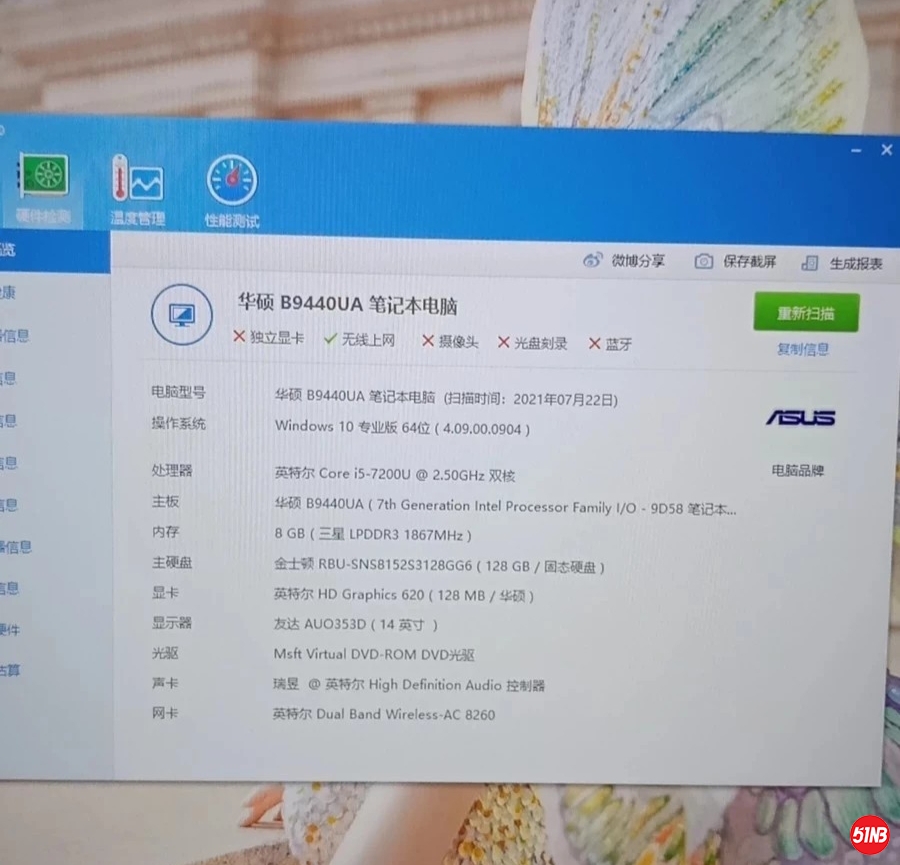This screenshot has height=865, width=900.
Task: Minimize the hardware info window
Action: point(856,150)
